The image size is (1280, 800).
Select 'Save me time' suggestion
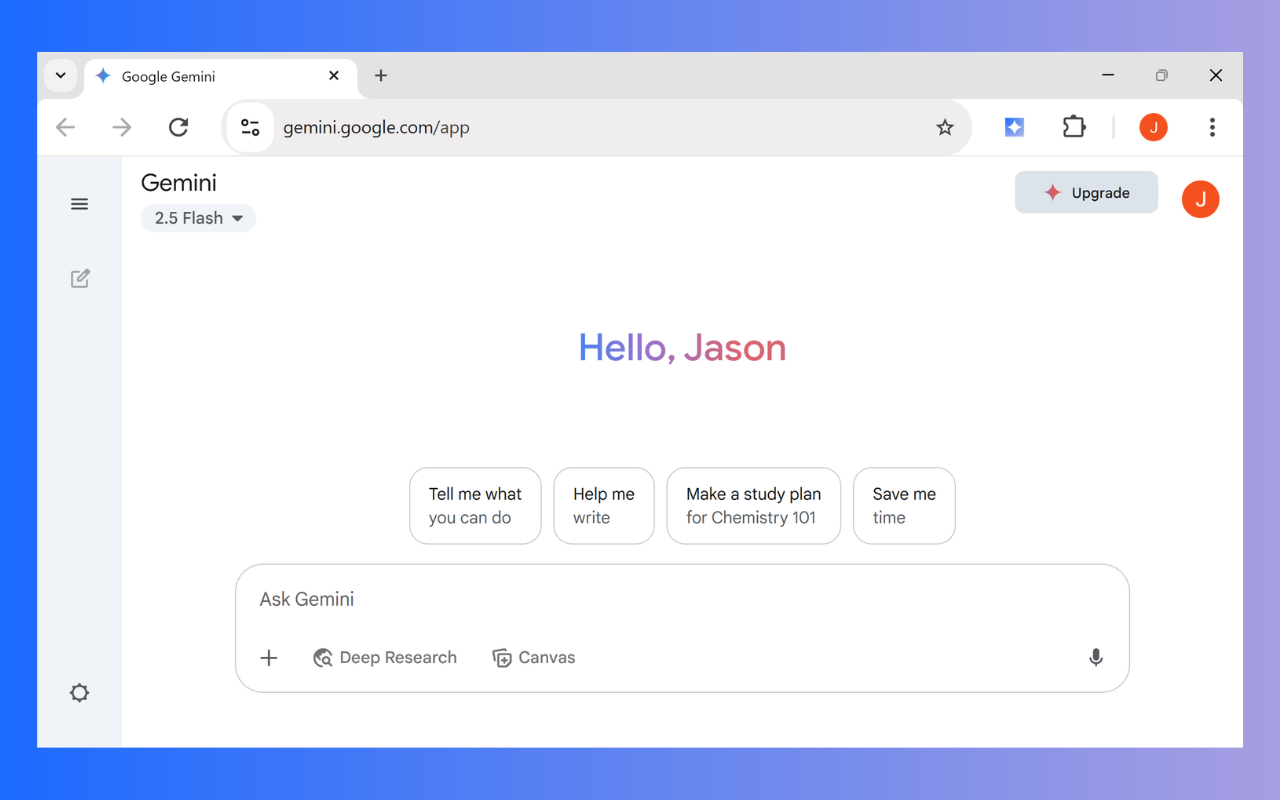904,506
